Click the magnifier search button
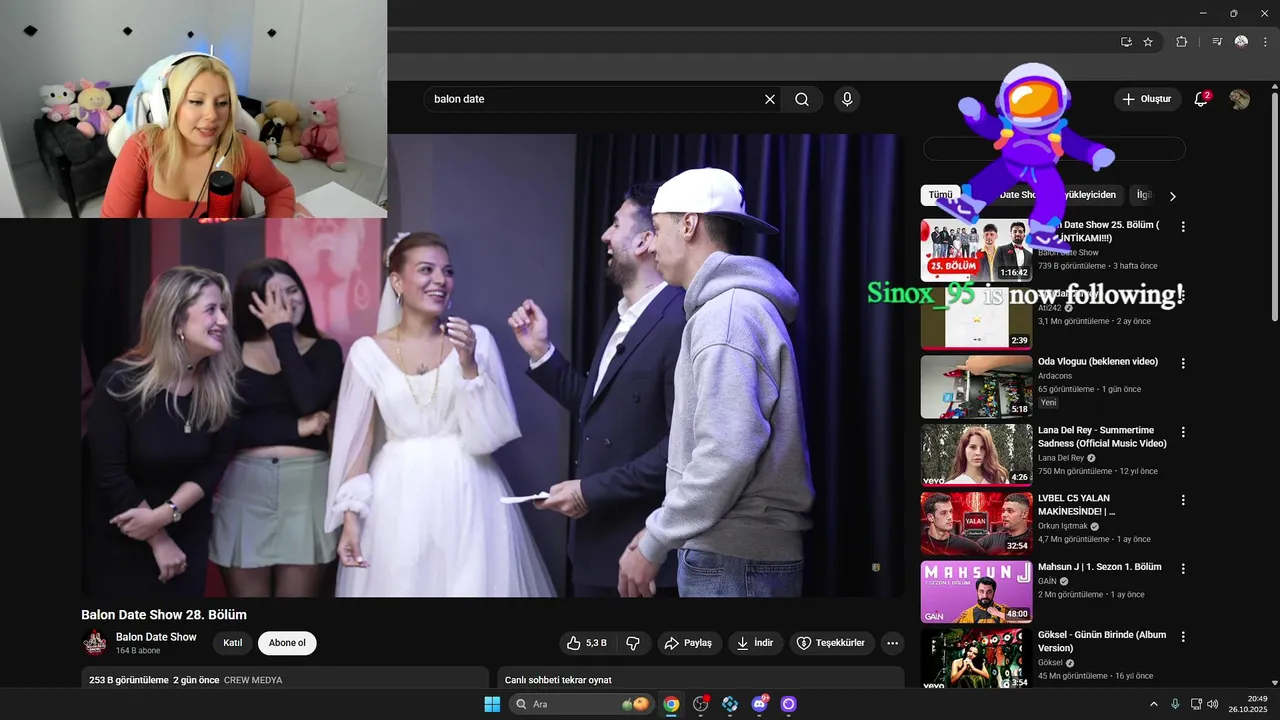 tap(802, 99)
